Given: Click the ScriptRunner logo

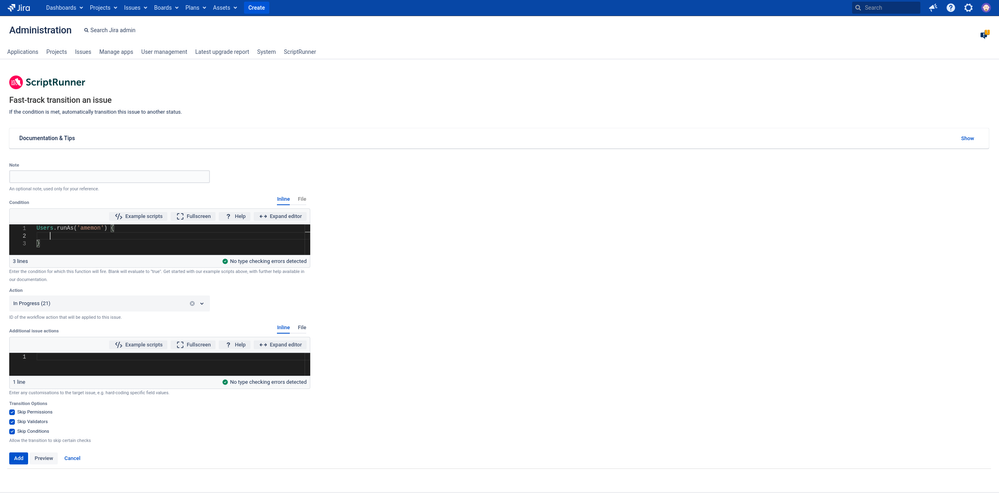Looking at the screenshot, I should (47, 82).
